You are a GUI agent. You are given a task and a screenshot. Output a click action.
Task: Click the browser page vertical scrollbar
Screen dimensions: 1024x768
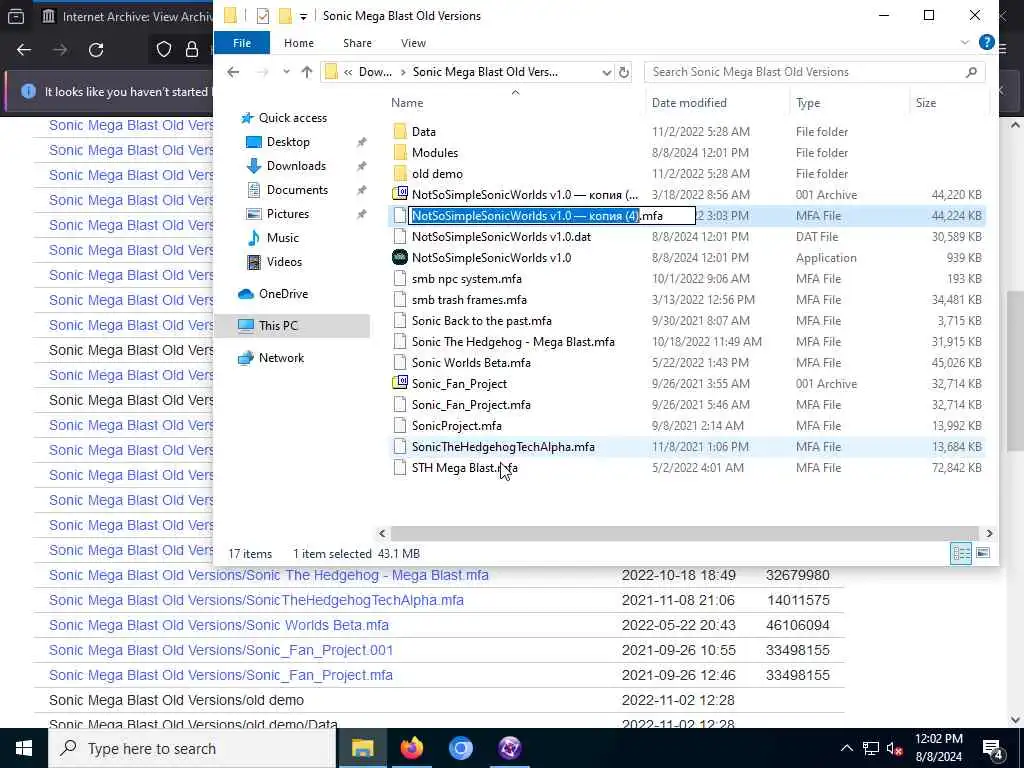(1016, 370)
